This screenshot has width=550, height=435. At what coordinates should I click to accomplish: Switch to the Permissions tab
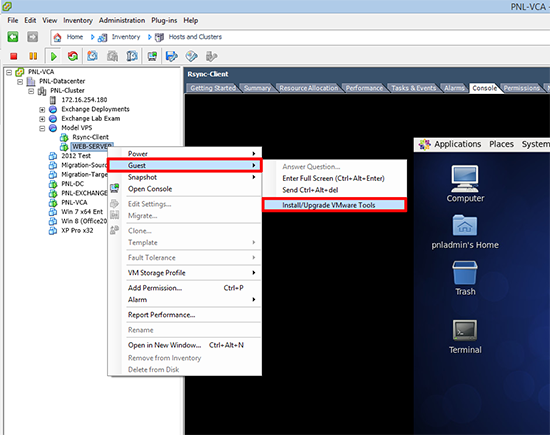(522, 88)
